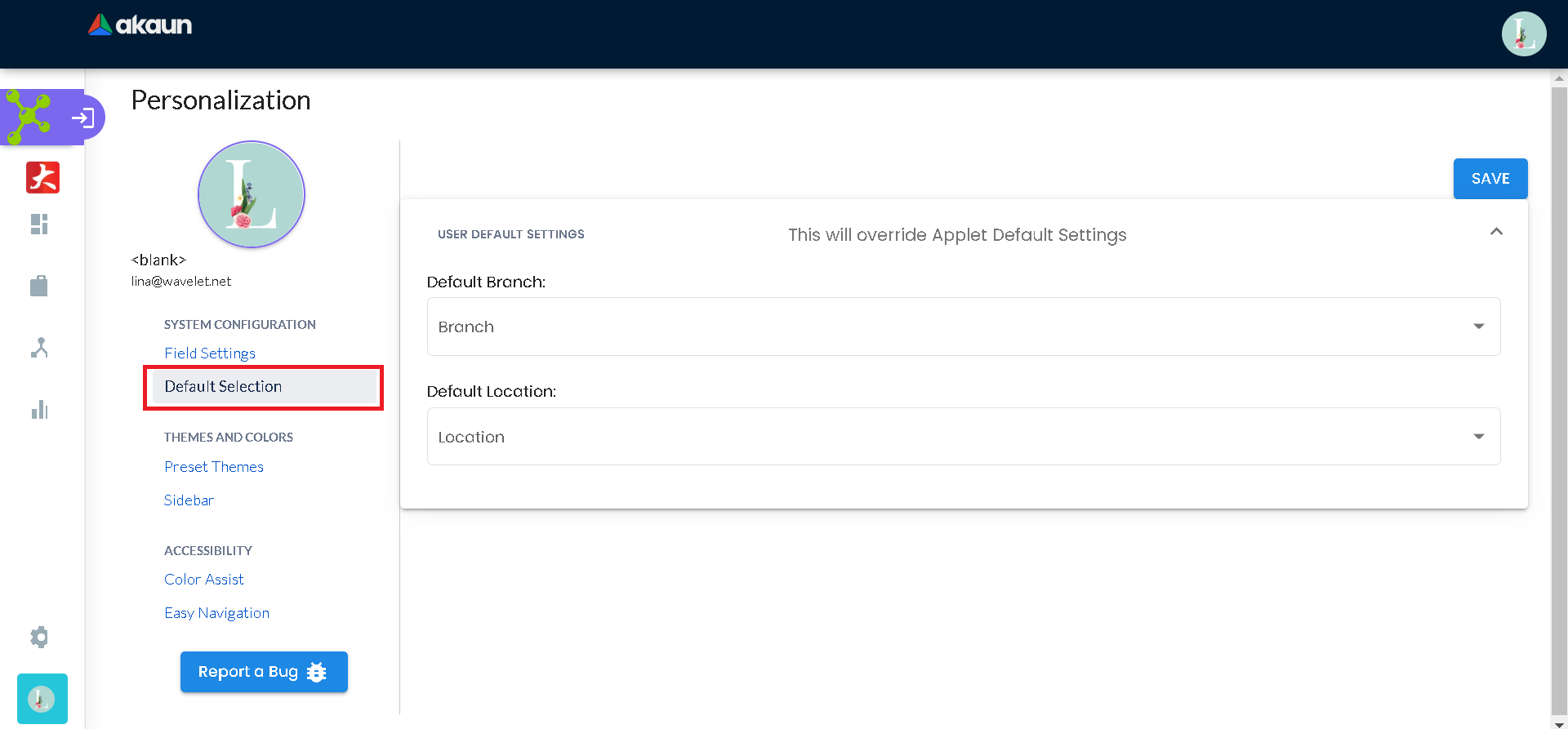Collapse the User Default Settings panel
The width and height of the screenshot is (1568, 729).
(1496, 232)
